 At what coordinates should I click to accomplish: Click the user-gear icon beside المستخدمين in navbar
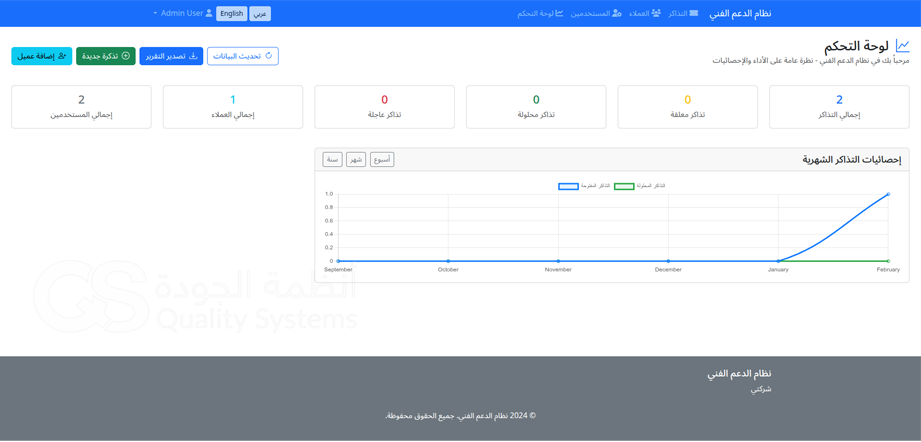click(616, 14)
